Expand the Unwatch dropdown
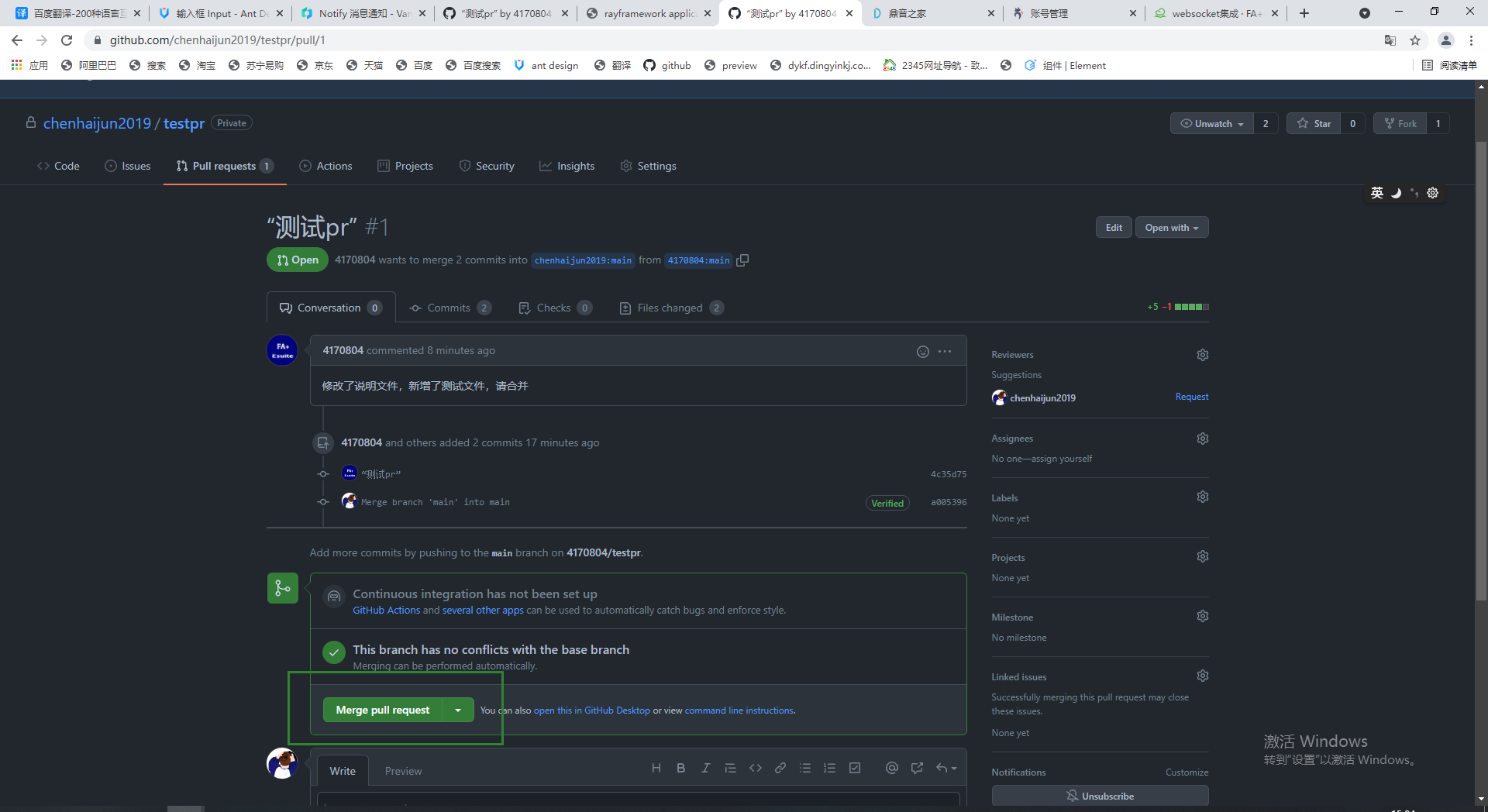Screen dimensions: 1488x812 [1212, 124]
